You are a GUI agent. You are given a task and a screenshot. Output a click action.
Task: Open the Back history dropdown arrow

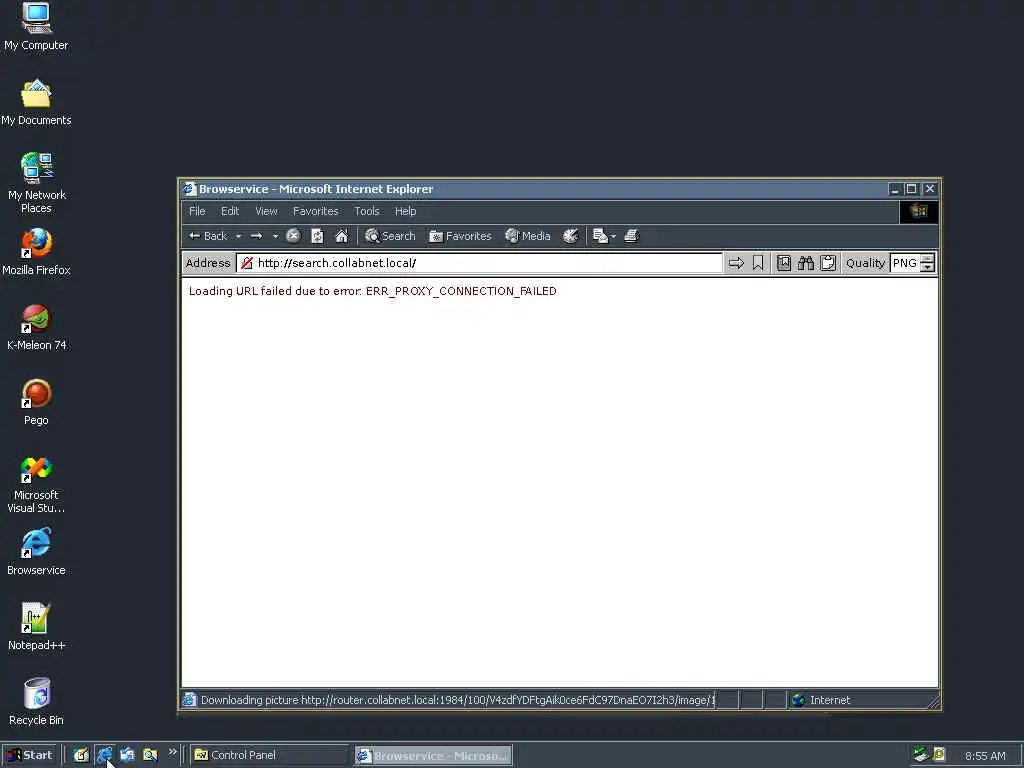click(238, 236)
